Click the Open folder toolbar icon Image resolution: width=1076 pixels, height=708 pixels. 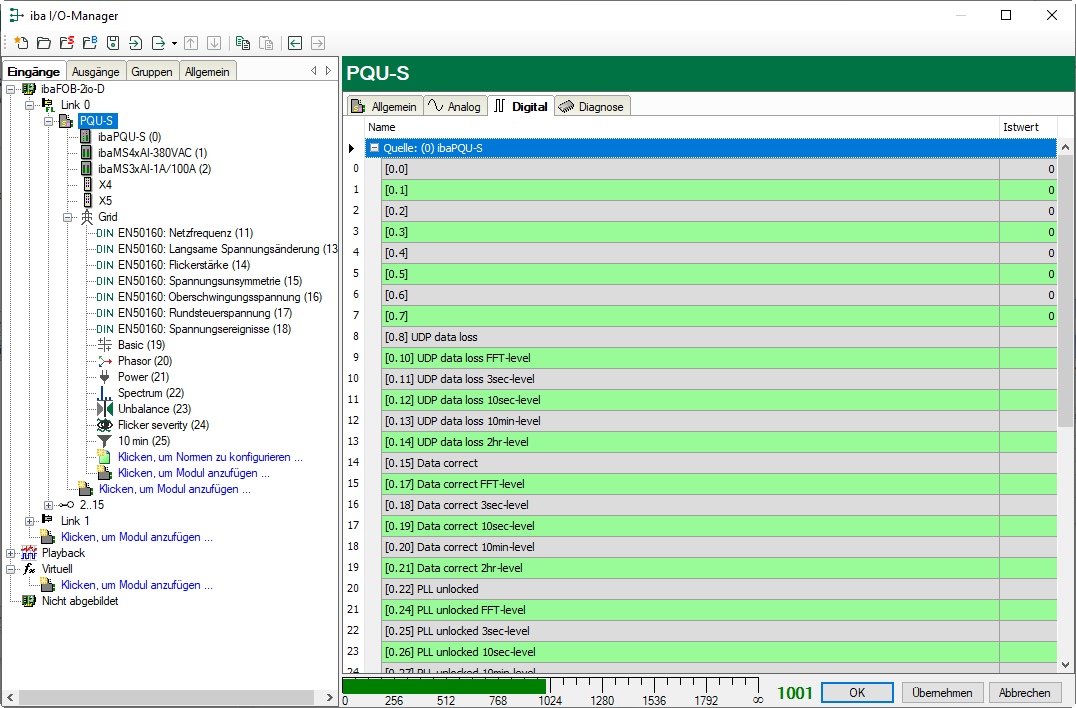[43, 43]
